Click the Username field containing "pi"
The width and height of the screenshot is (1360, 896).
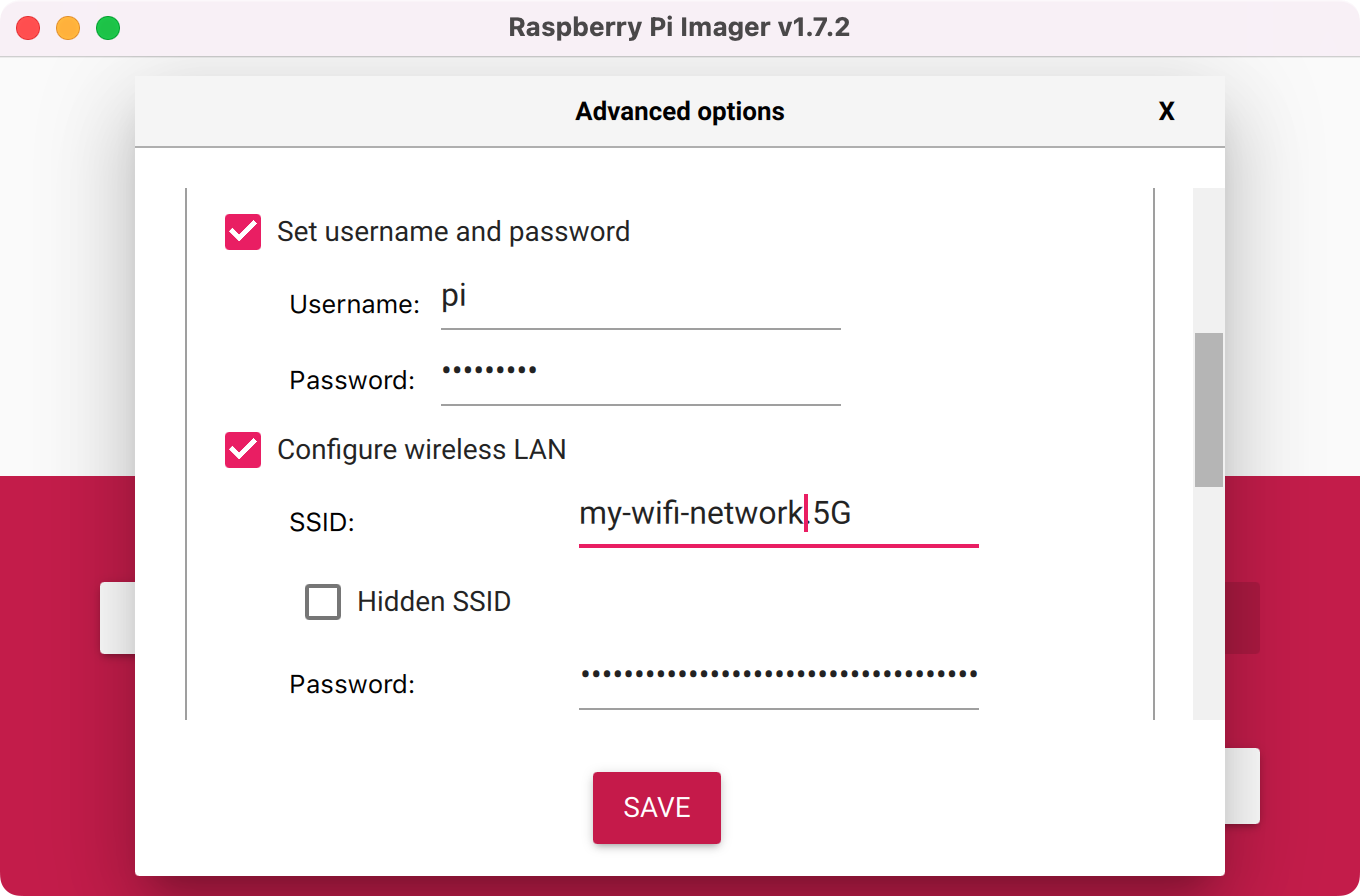pos(640,302)
